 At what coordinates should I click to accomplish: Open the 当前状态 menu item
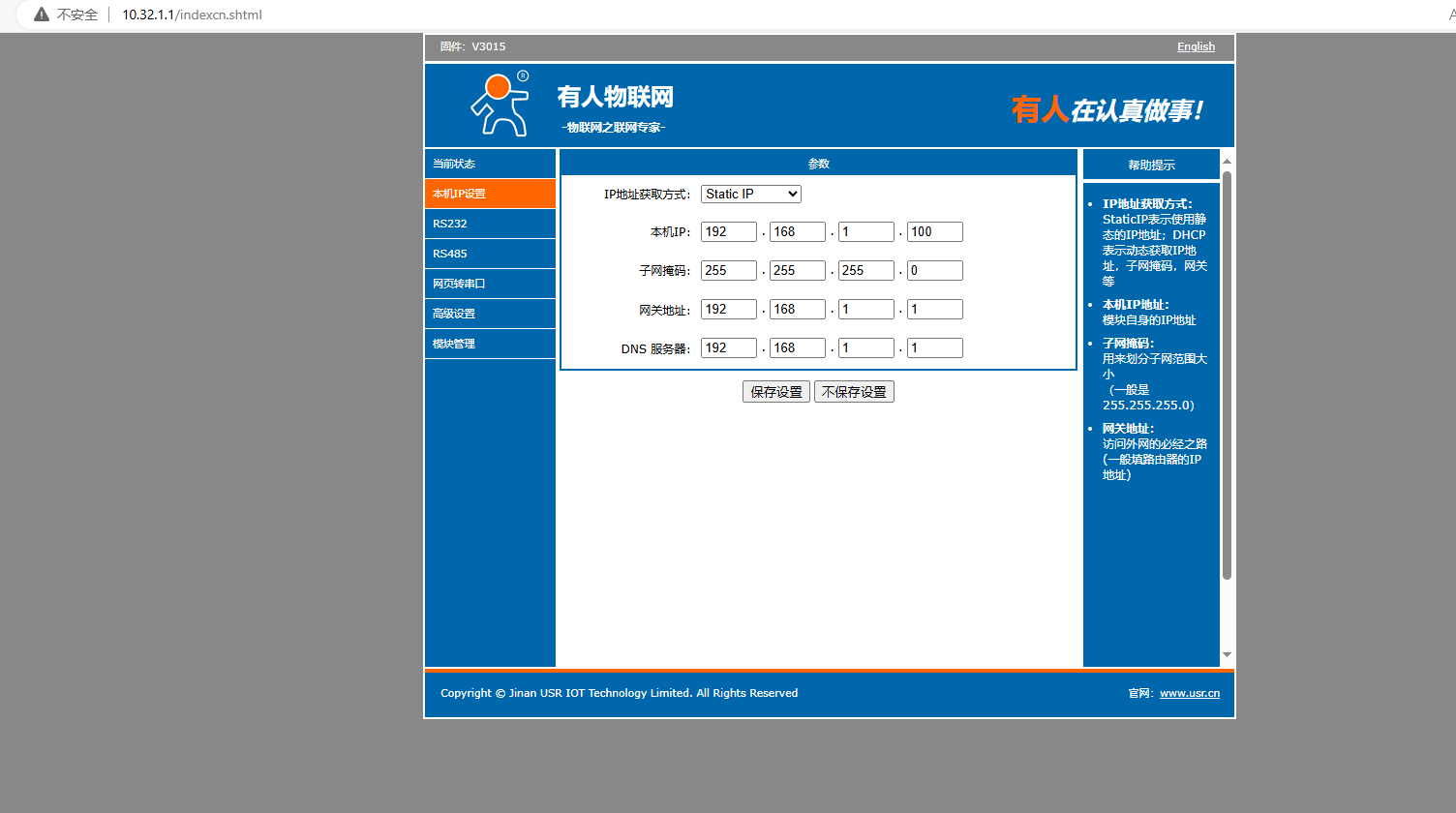490,164
